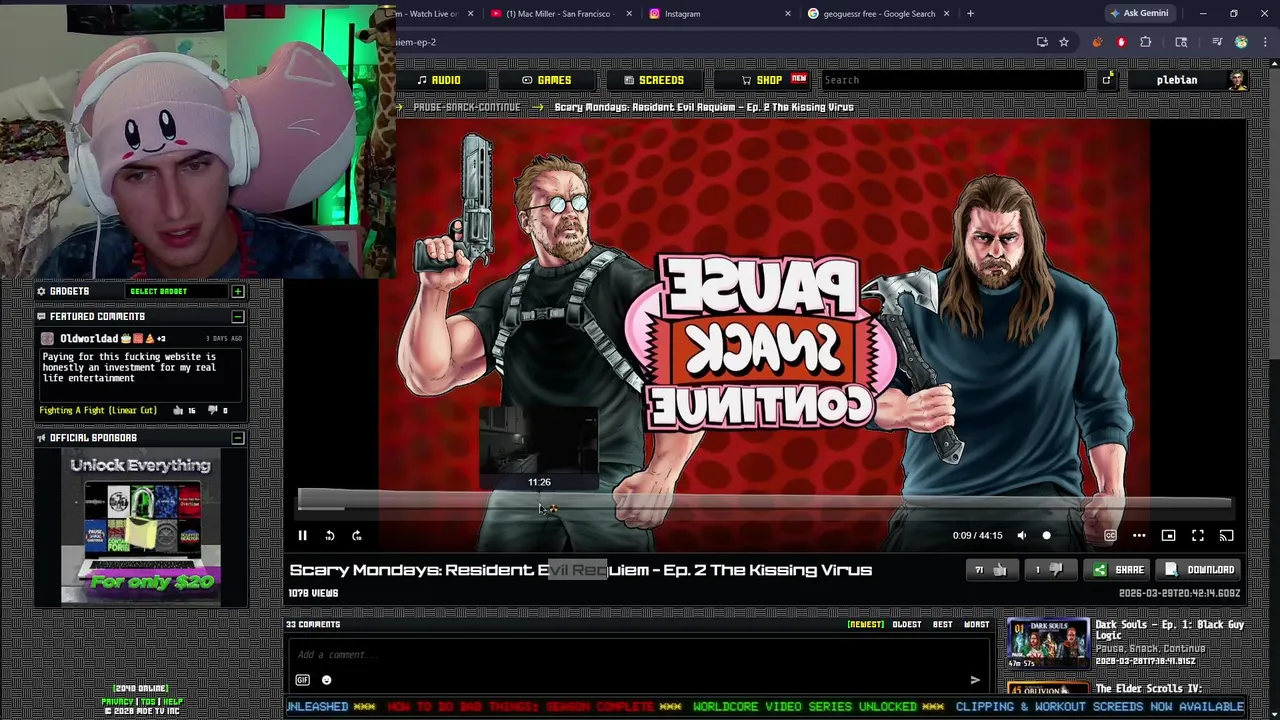Pause the video playback

pyautogui.click(x=302, y=536)
